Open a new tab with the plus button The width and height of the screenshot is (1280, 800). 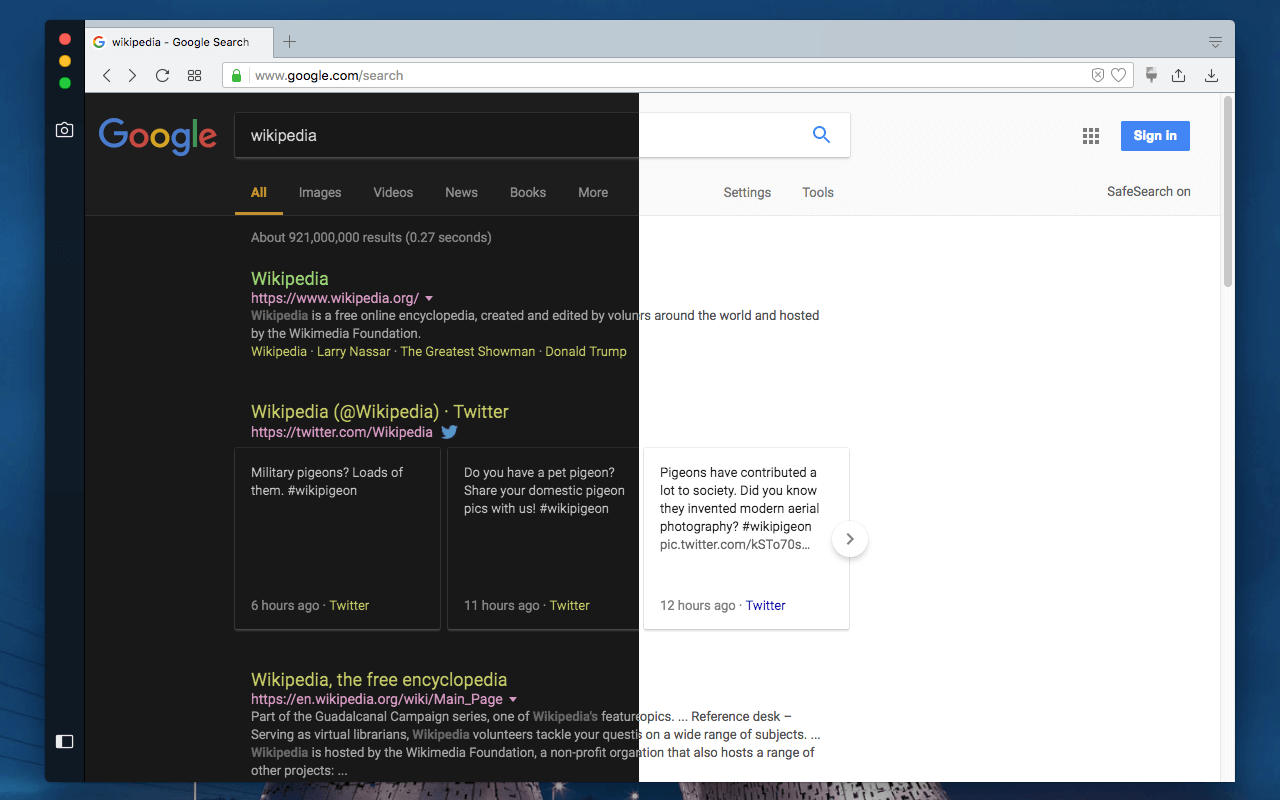[x=290, y=42]
